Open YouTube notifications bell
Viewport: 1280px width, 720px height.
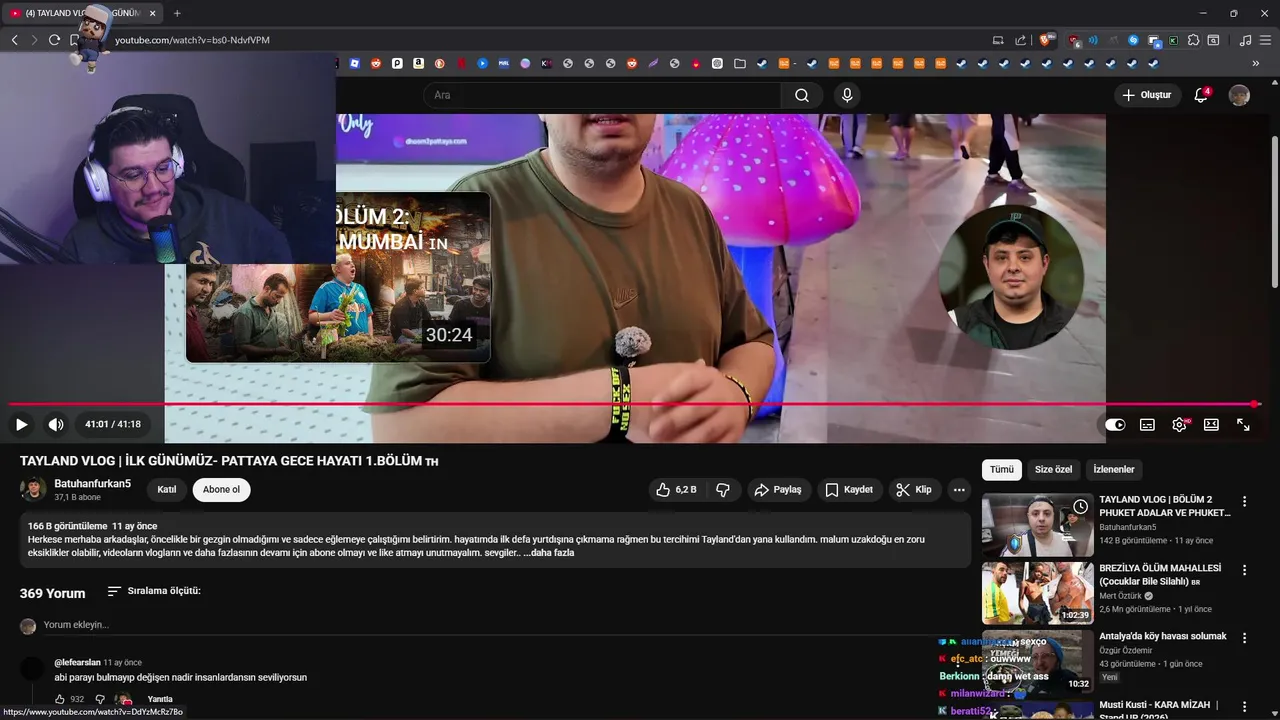(x=1201, y=95)
